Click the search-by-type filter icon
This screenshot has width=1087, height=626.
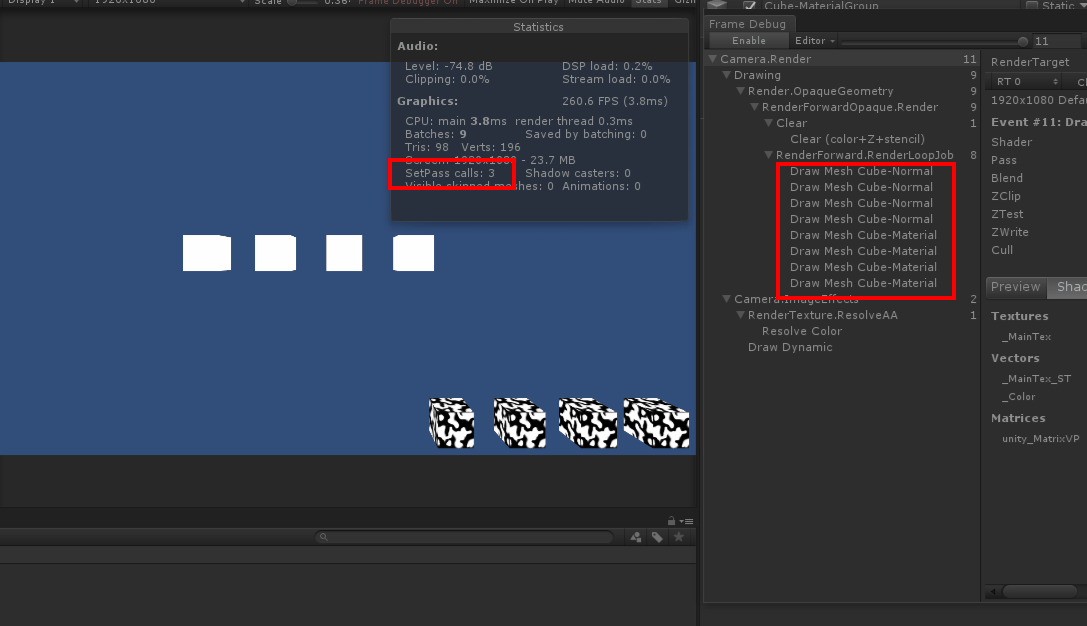click(x=636, y=537)
